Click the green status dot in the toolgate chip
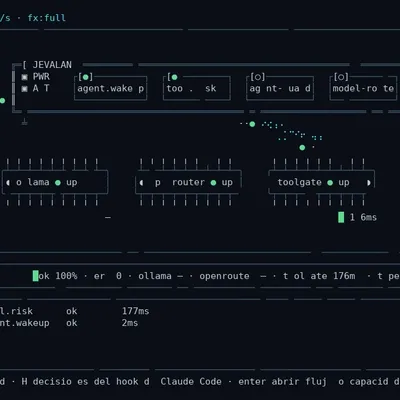 point(330,183)
